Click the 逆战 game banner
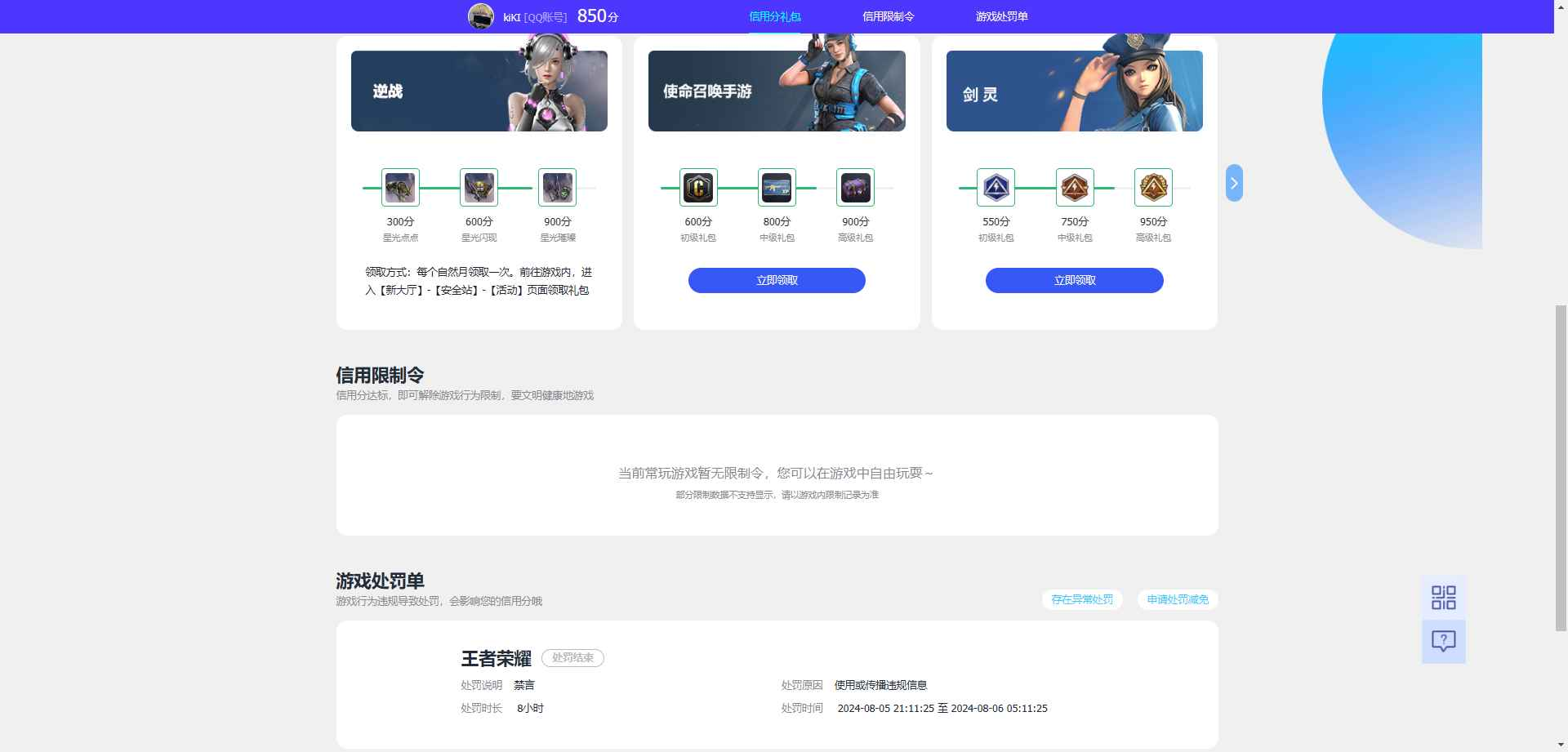Viewport: 1568px width, 752px height. coord(479,91)
